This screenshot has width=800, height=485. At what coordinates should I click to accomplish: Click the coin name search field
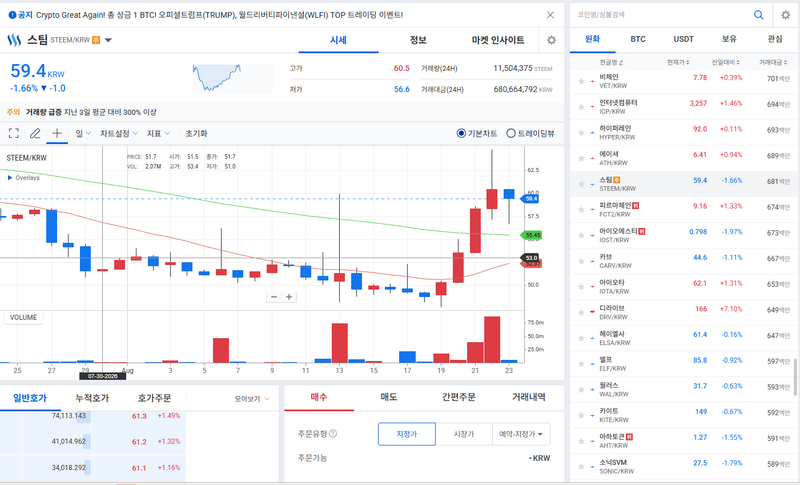tap(661, 15)
